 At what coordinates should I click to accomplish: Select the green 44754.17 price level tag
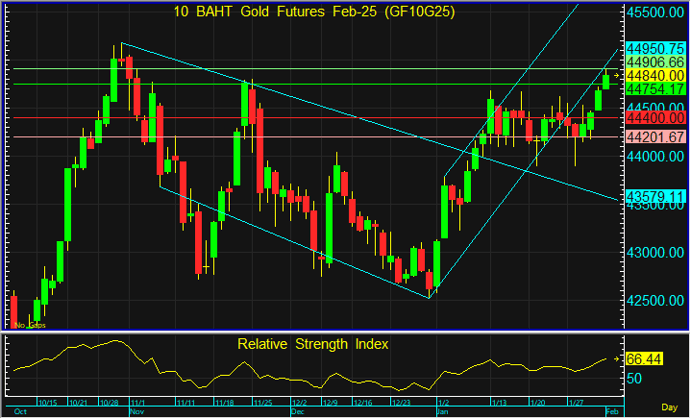click(x=655, y=89)
